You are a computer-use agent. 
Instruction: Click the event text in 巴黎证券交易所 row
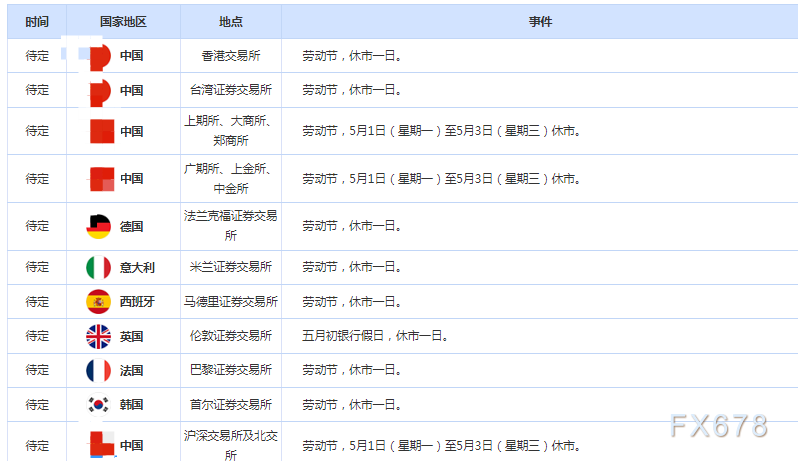tap(352, 370)
